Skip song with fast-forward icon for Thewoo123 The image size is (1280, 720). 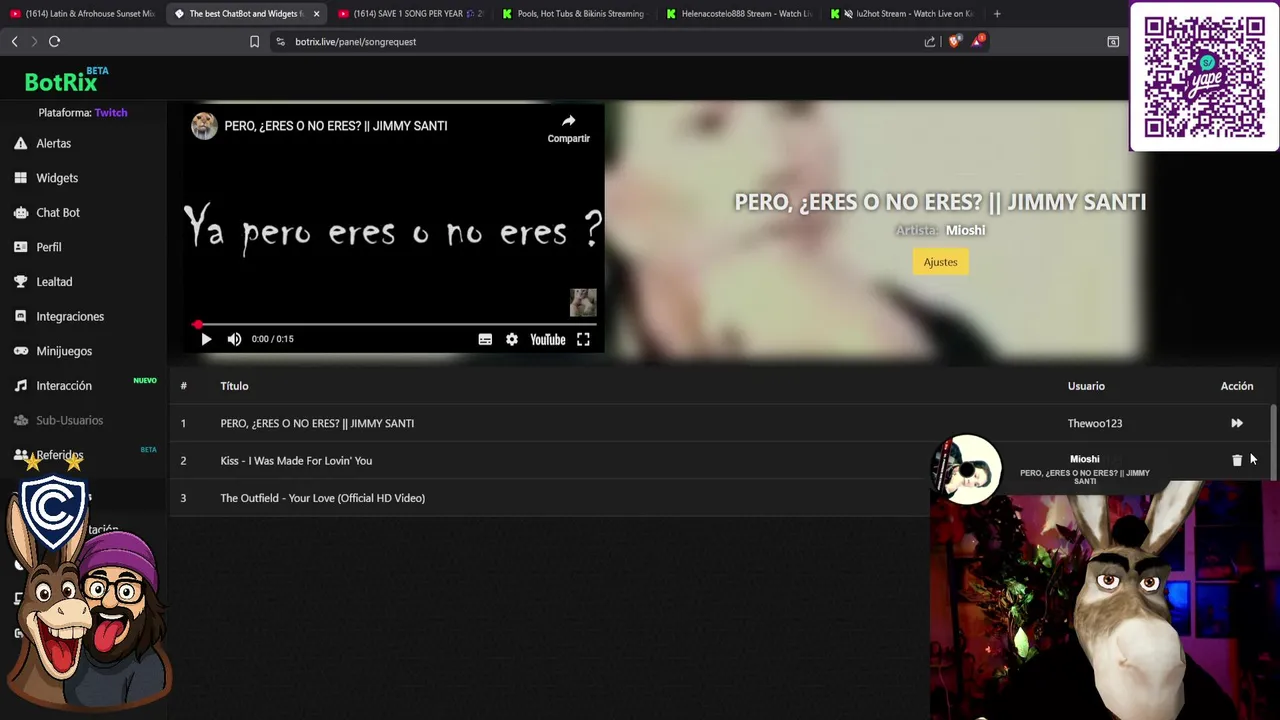coord(1237,423)
